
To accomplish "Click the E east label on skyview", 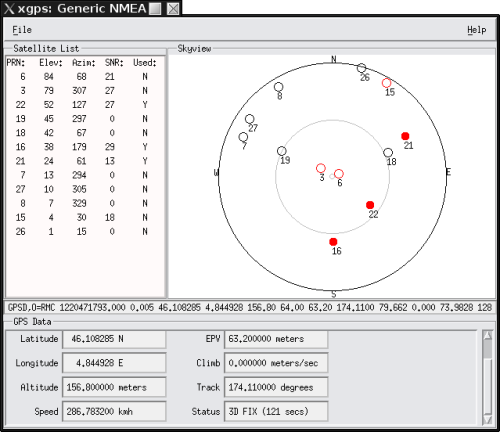I will (449, 172).
